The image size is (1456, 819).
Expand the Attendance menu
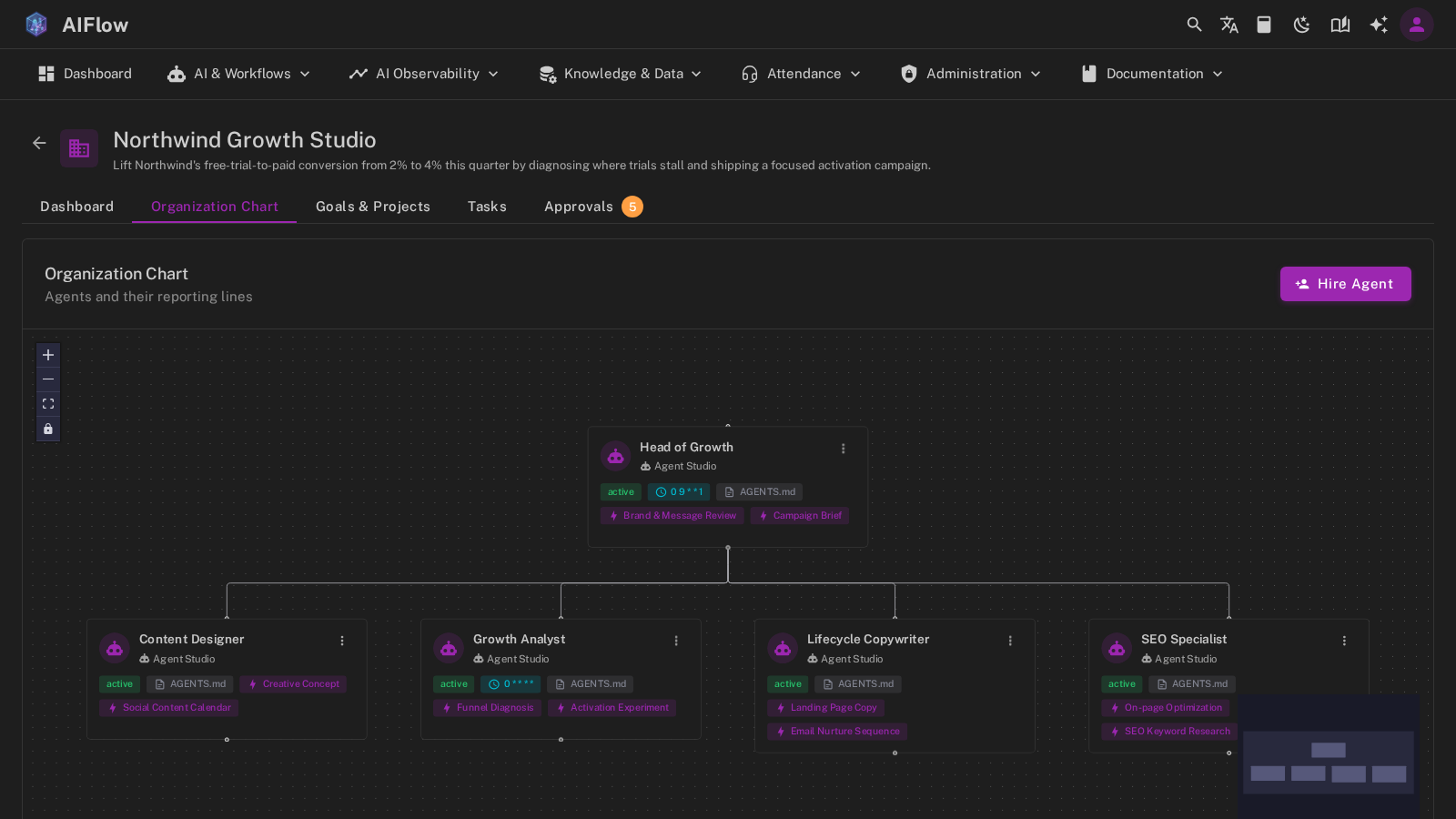coord(801,74)
